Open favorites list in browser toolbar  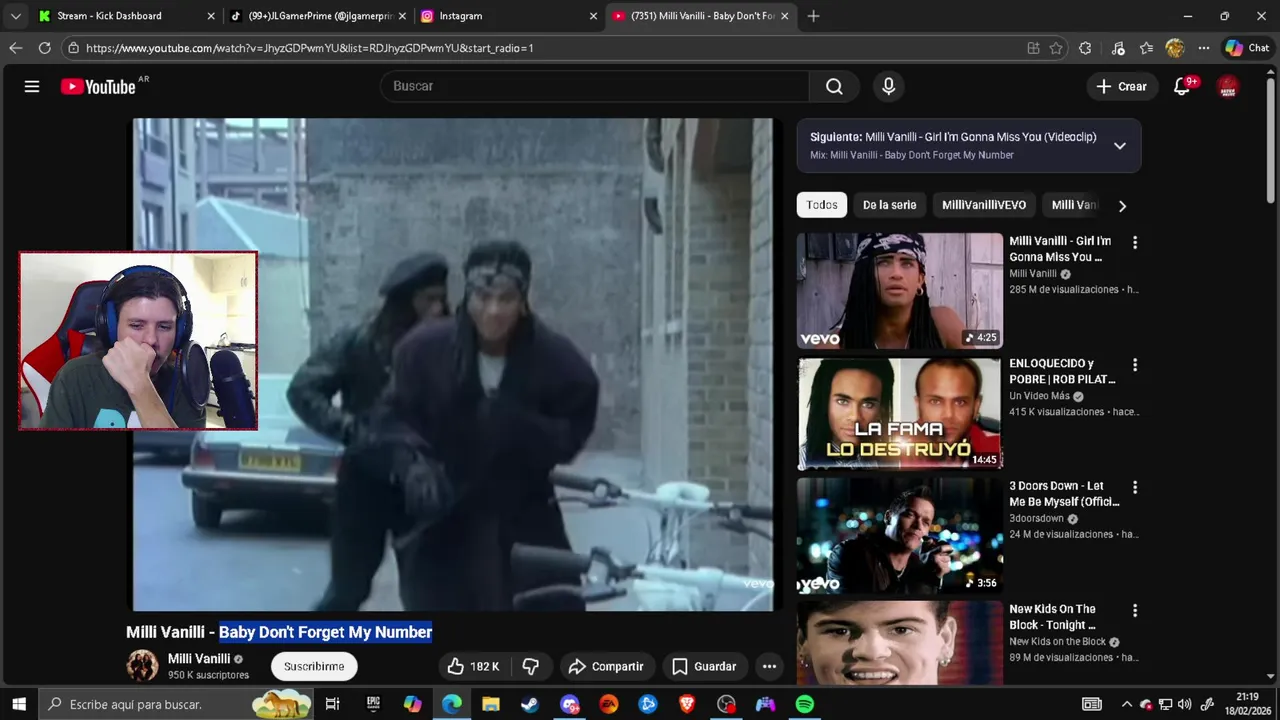1146,48
